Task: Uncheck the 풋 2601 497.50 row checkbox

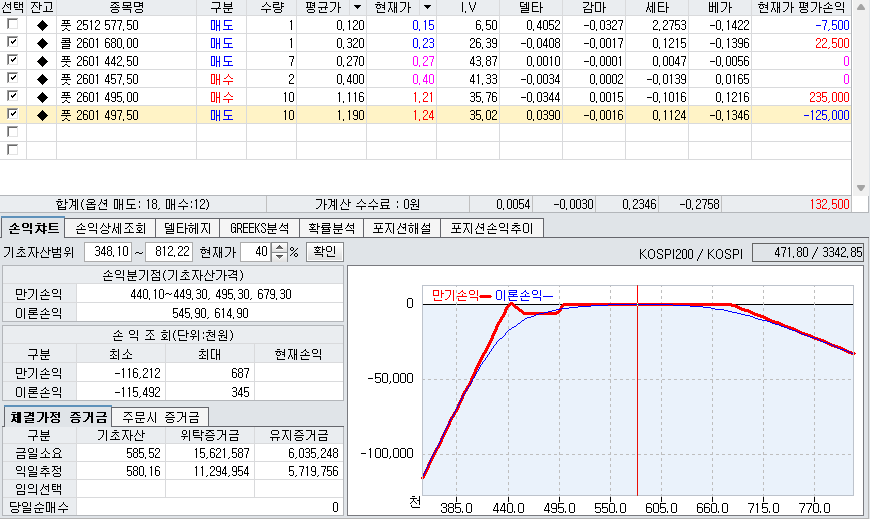Action: pos(12,114)
